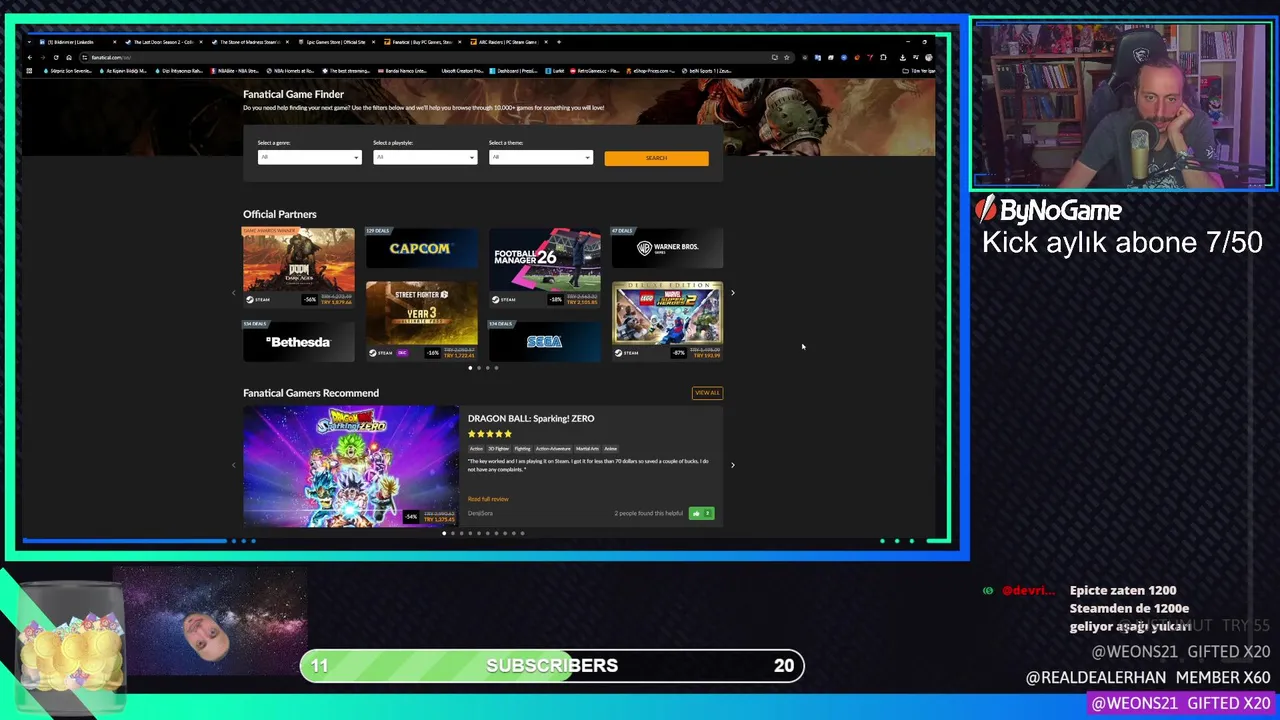
Task: Click the SUBSCRIBERS progress bar on stream overlay
Action: 552,666
